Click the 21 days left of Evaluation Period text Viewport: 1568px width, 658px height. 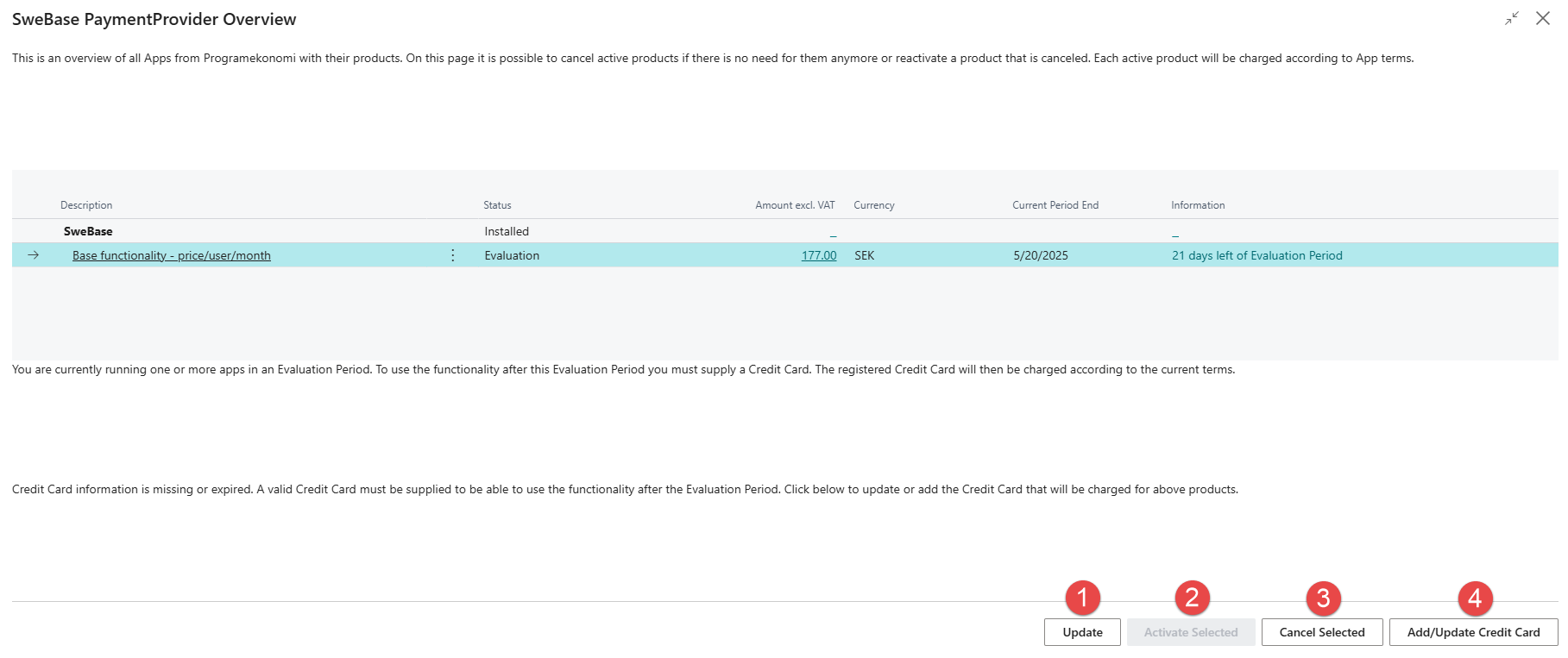coord(1257,255)
